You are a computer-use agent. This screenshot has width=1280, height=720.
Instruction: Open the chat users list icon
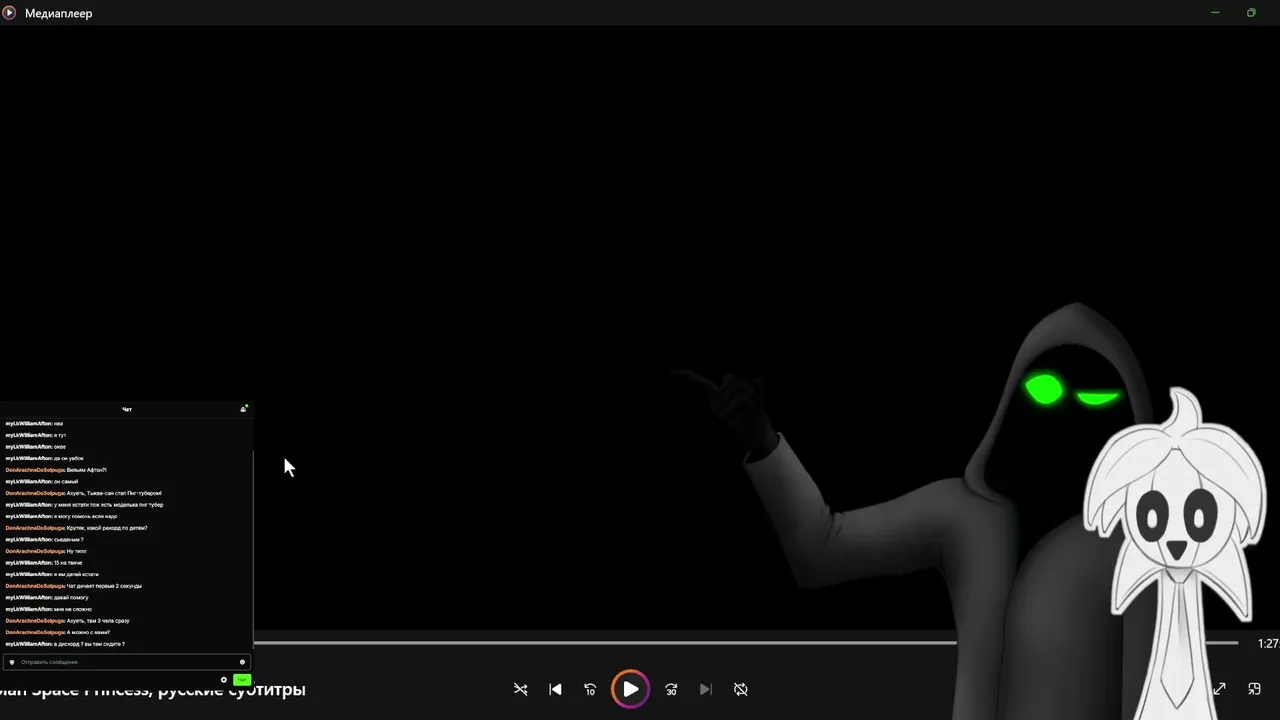click(x=244, y=408)
